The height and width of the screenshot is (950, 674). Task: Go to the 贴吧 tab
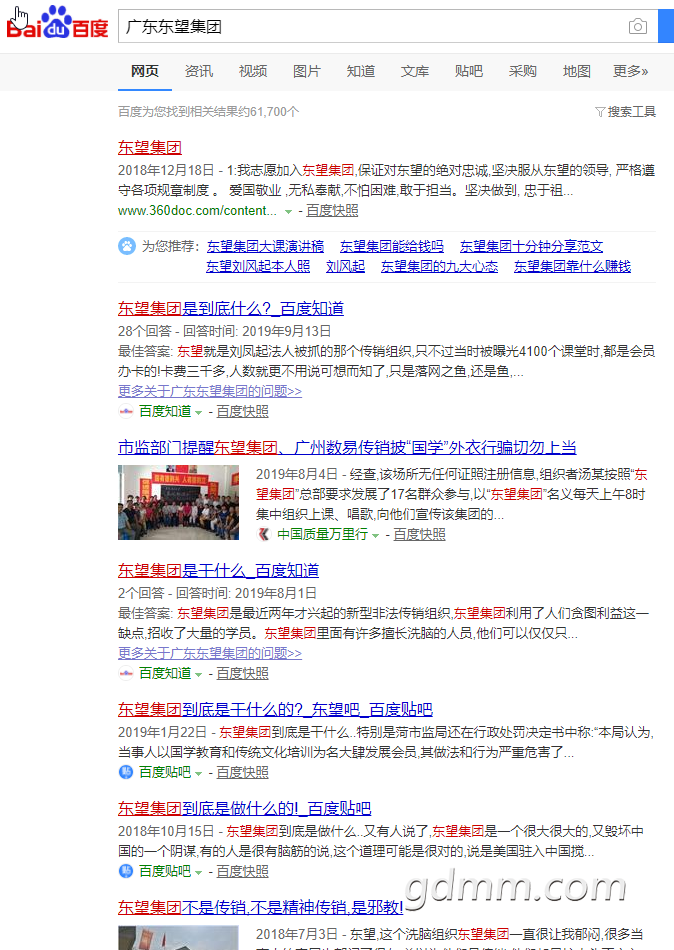point(469,71)
